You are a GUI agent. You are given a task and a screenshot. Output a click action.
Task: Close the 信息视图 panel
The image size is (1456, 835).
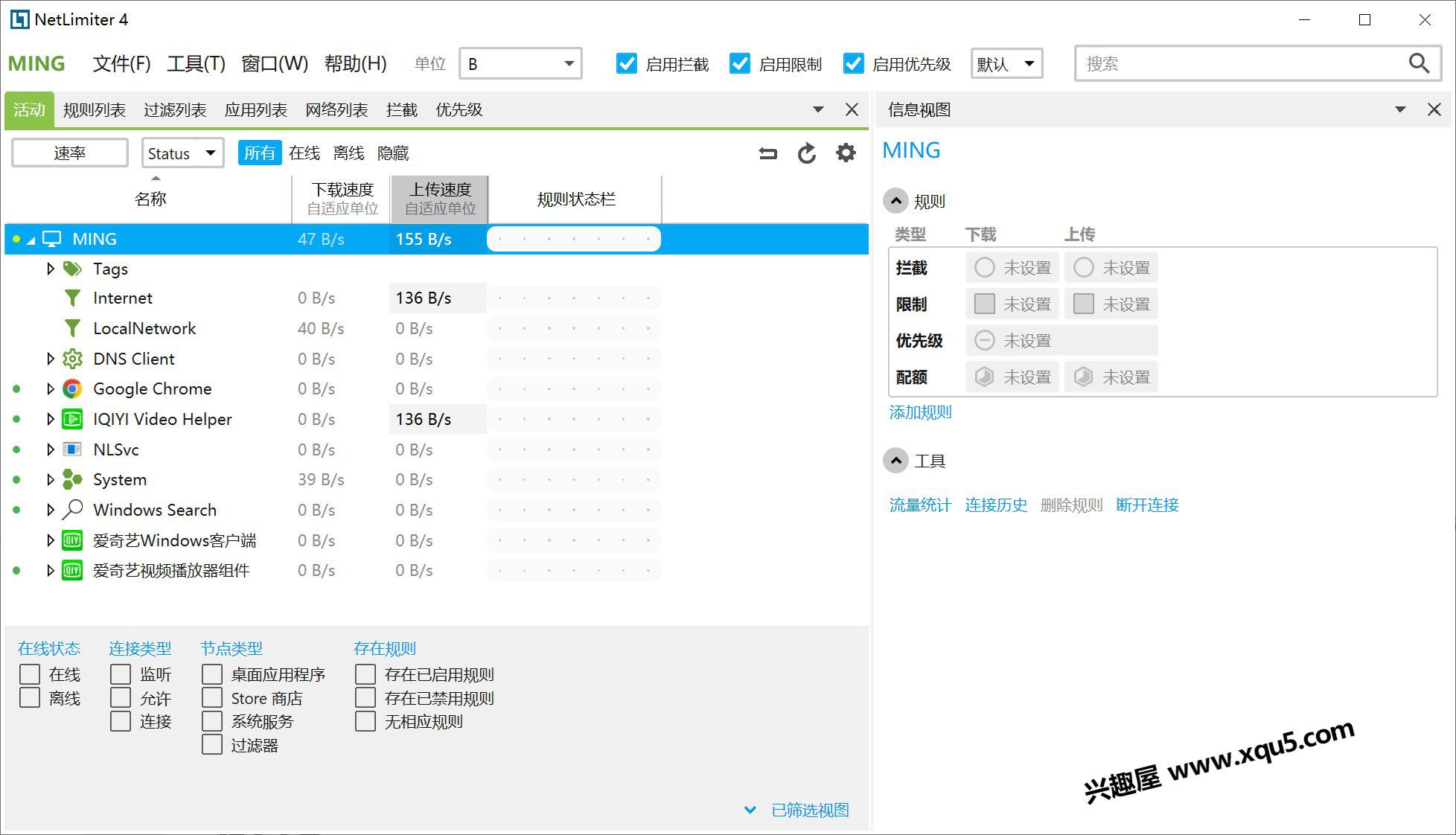point(1434,109)
